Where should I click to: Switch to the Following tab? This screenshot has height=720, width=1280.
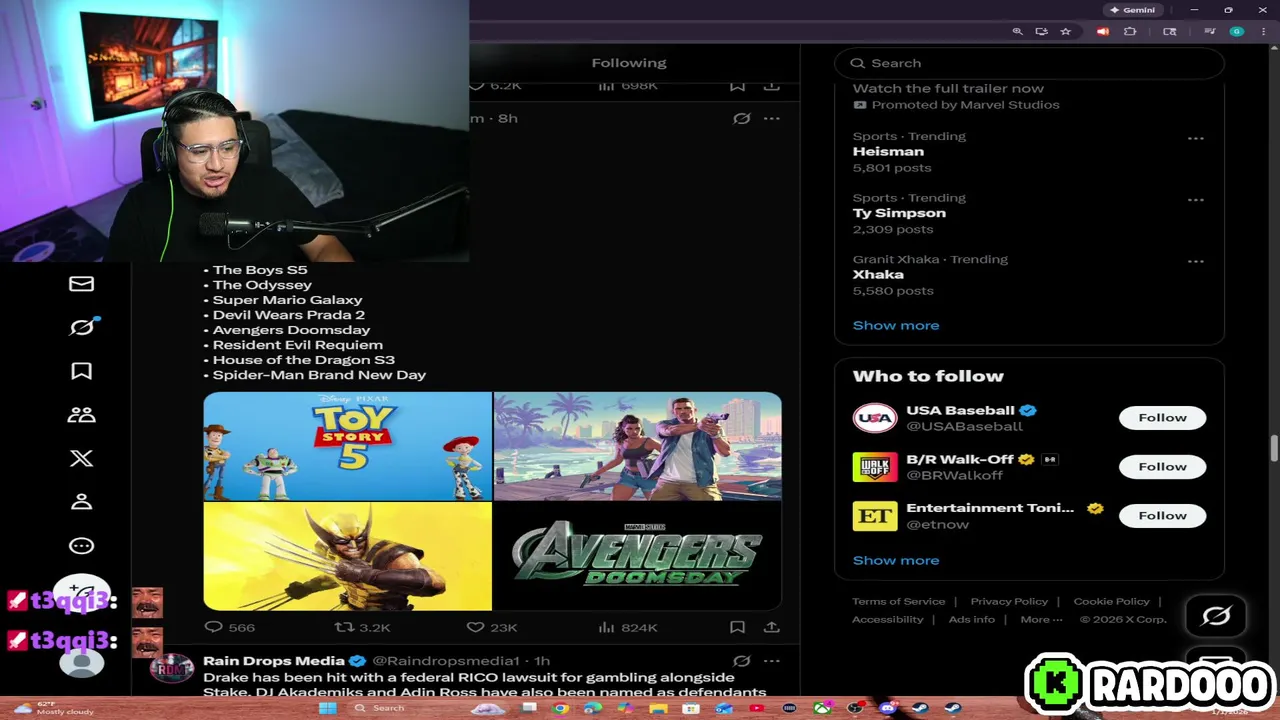[x=629, y=63]
